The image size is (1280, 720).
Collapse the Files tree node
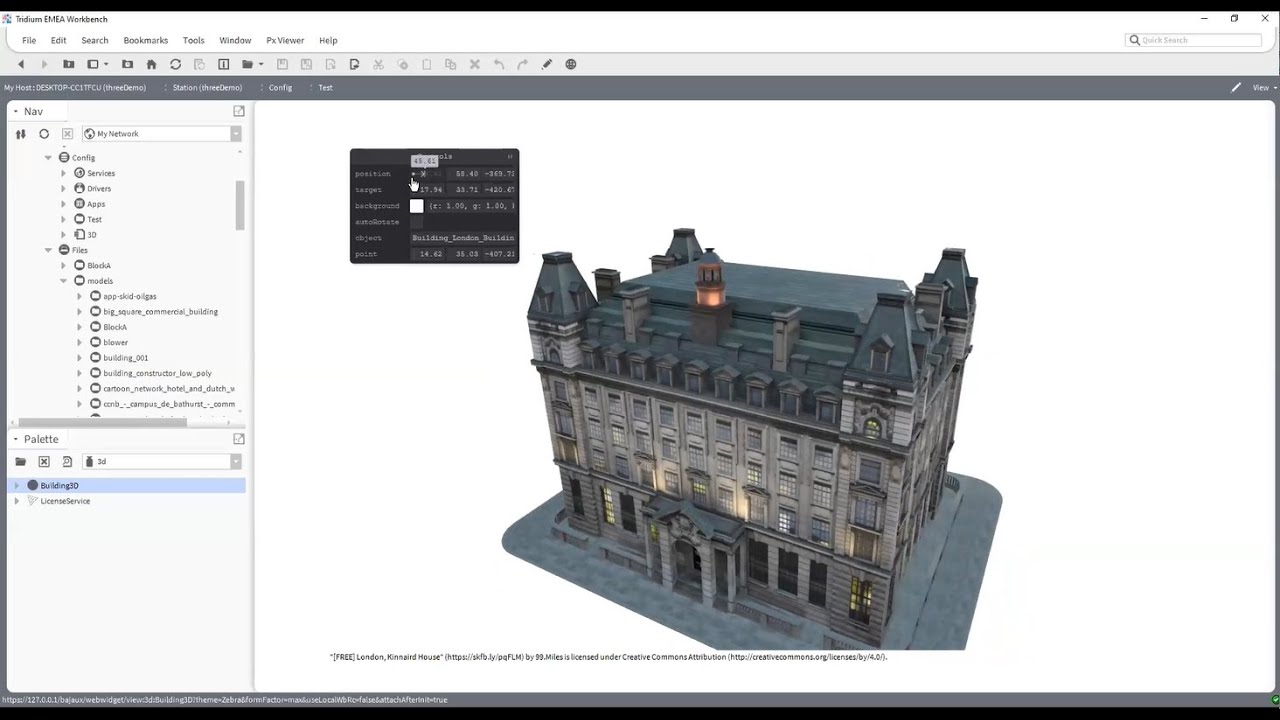click(48, 250)
